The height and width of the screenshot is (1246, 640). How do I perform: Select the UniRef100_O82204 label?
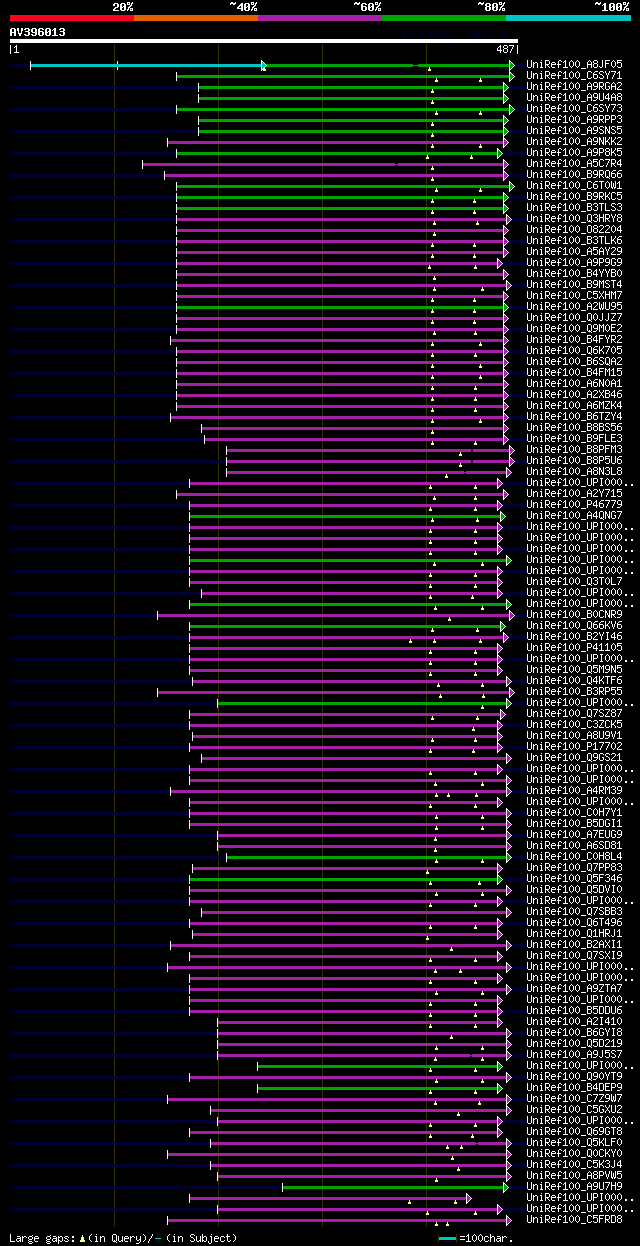point(575,230)
